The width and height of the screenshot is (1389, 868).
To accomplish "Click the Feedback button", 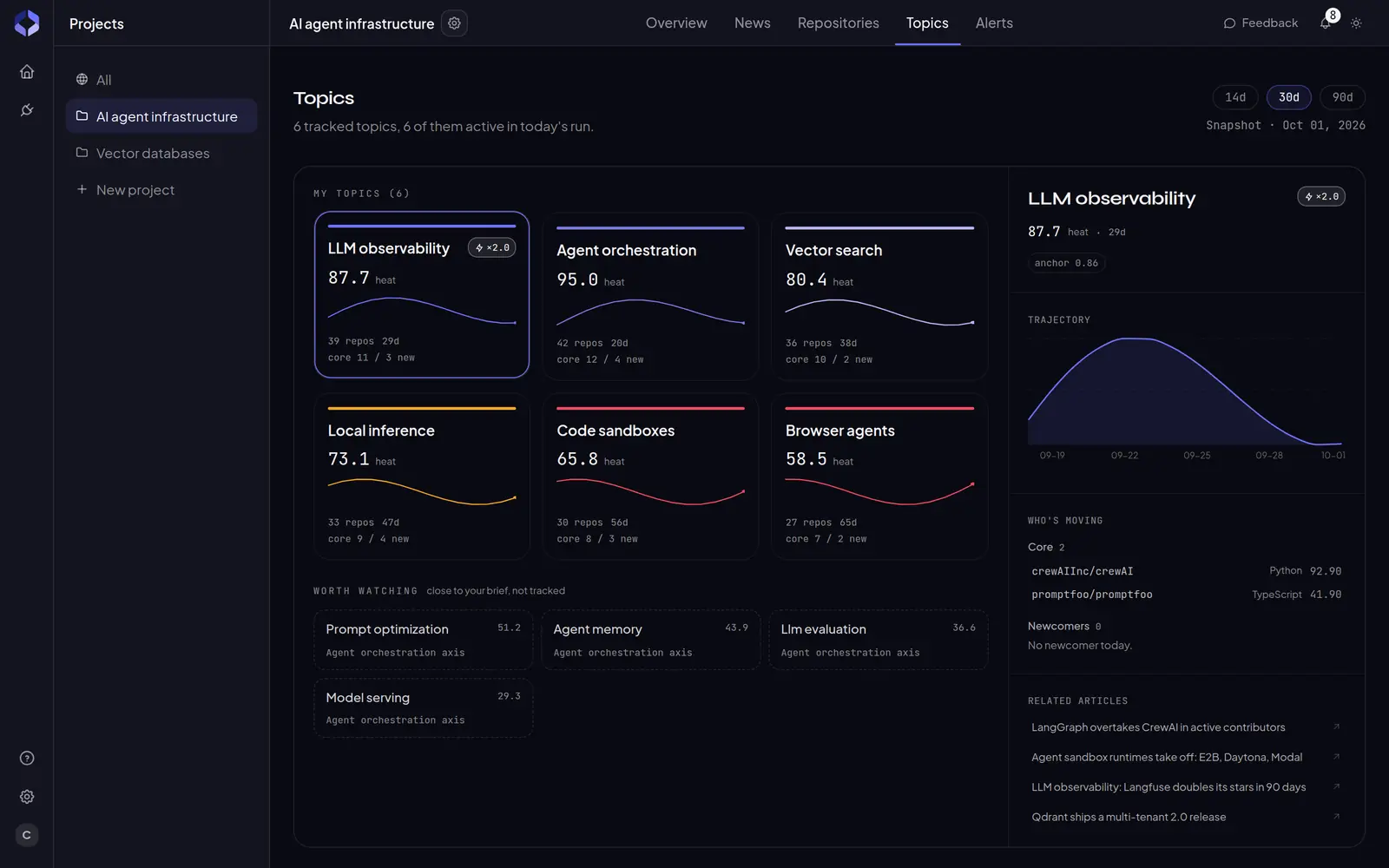I will coord(1261,23).
